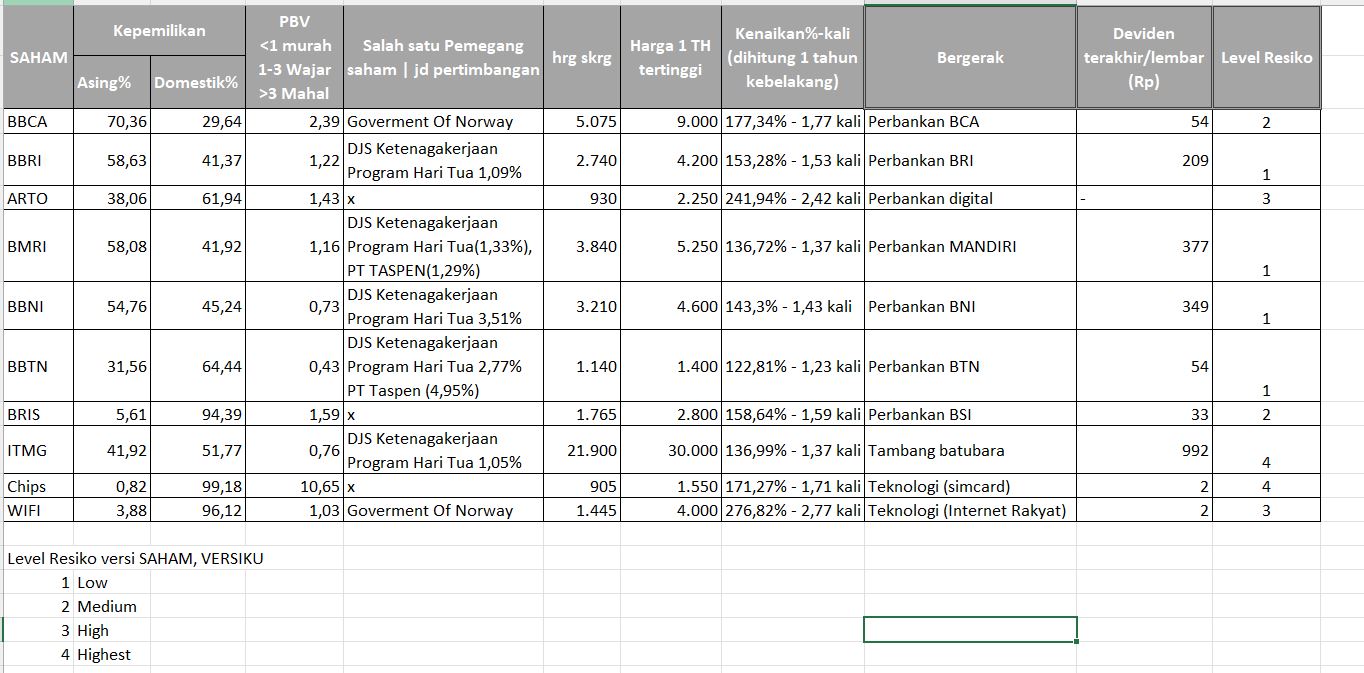
Task: Click the ITMG ticker cell
Action: pos(38,450)
